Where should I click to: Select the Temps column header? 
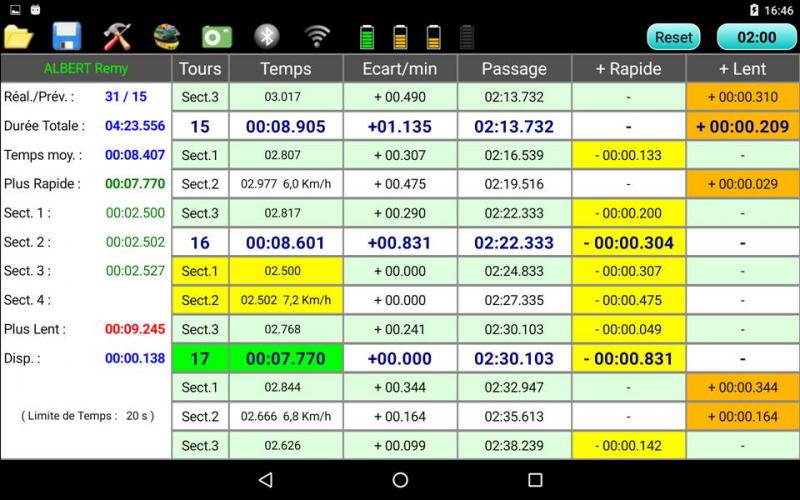[286, 69]
